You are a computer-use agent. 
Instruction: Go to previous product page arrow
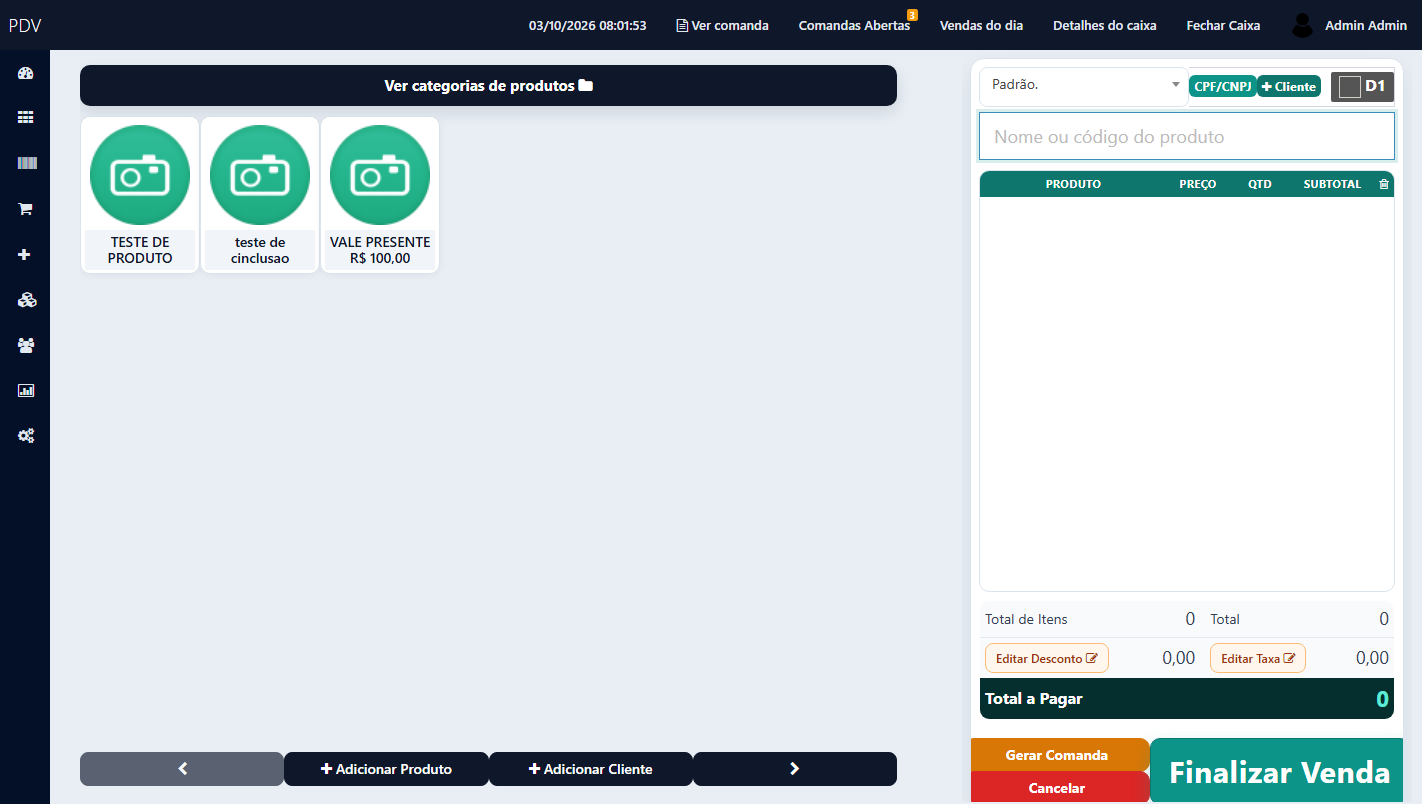(182, 769)
